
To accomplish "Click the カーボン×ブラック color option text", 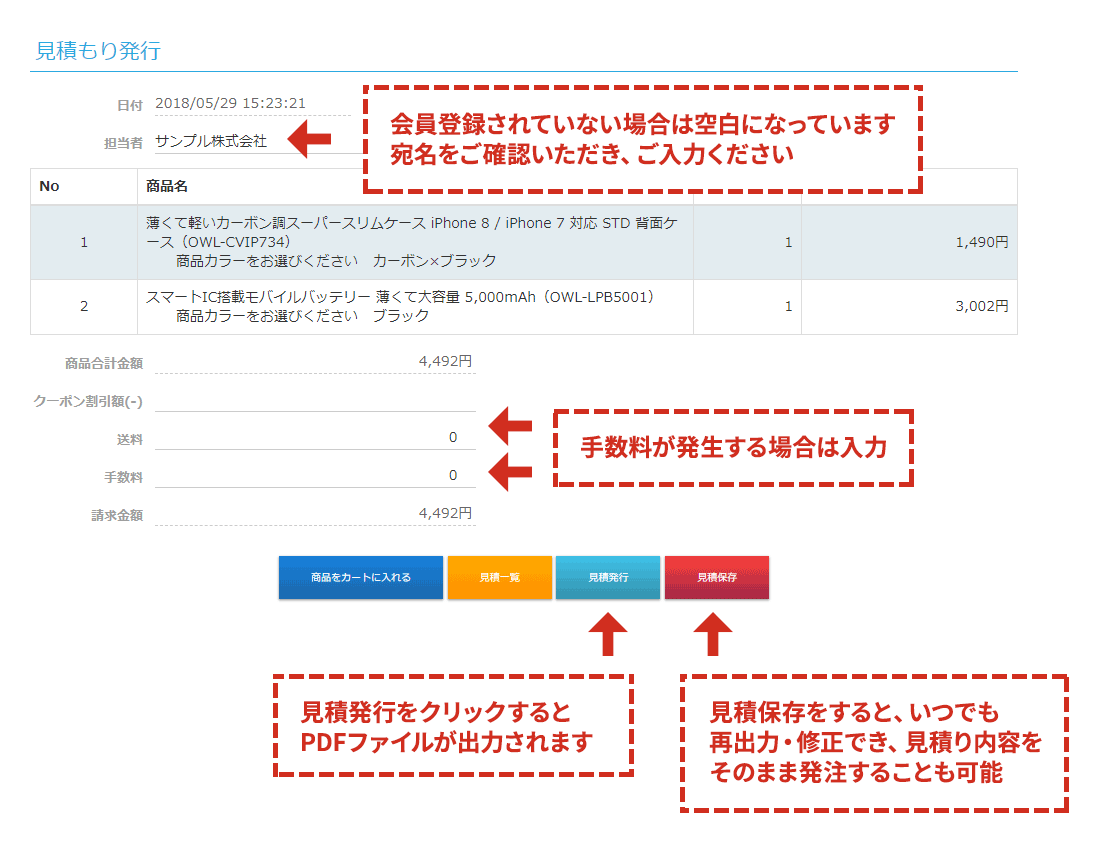I will point(434,261).
